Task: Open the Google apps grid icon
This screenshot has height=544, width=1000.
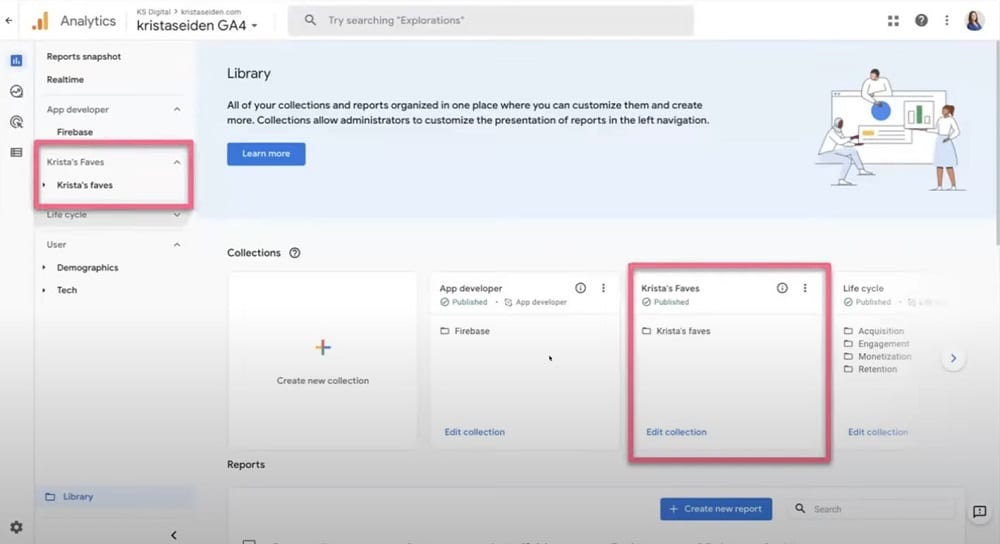Action: tap(893, 21)
